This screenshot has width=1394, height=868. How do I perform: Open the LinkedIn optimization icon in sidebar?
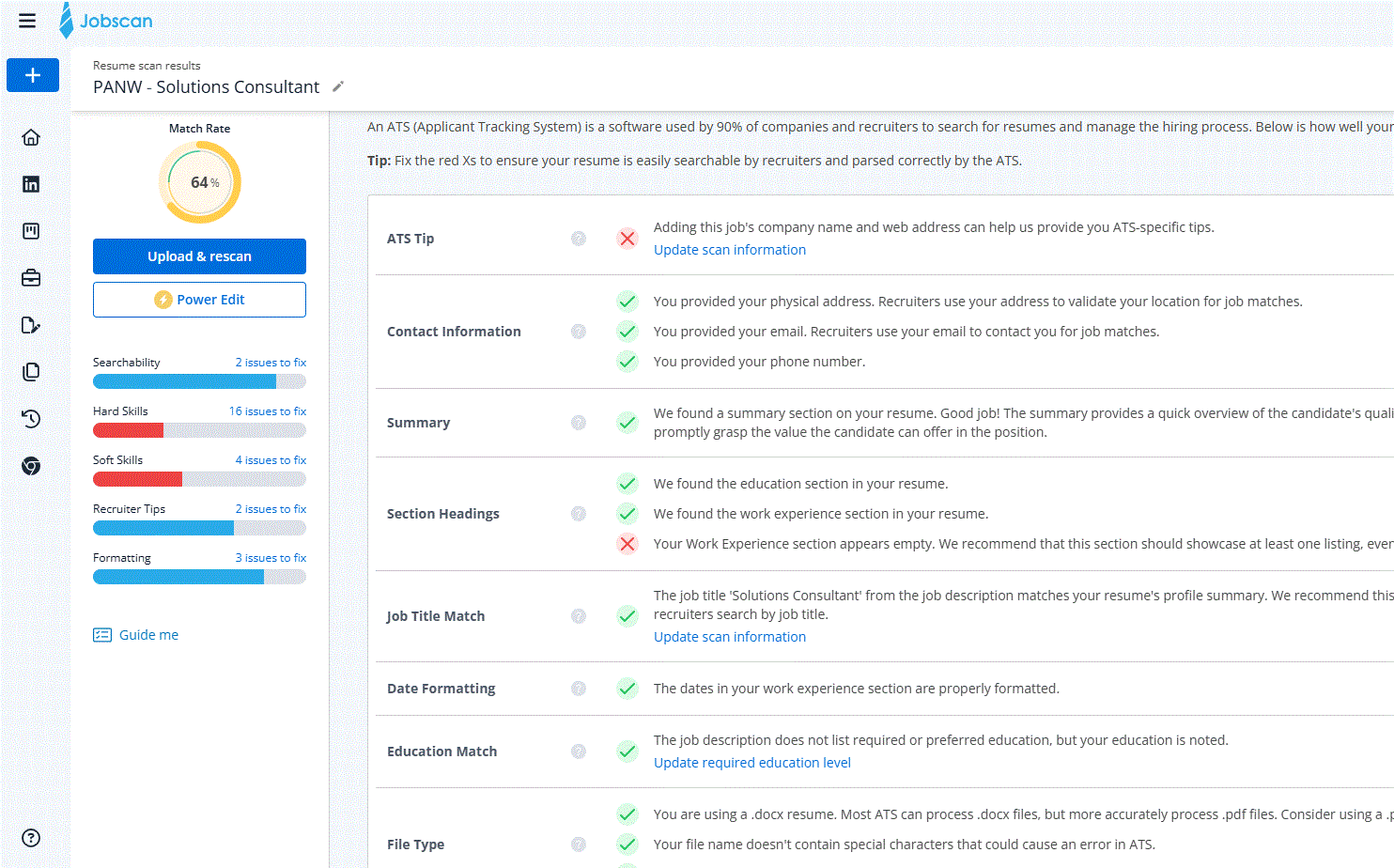(x=31, y=184)
